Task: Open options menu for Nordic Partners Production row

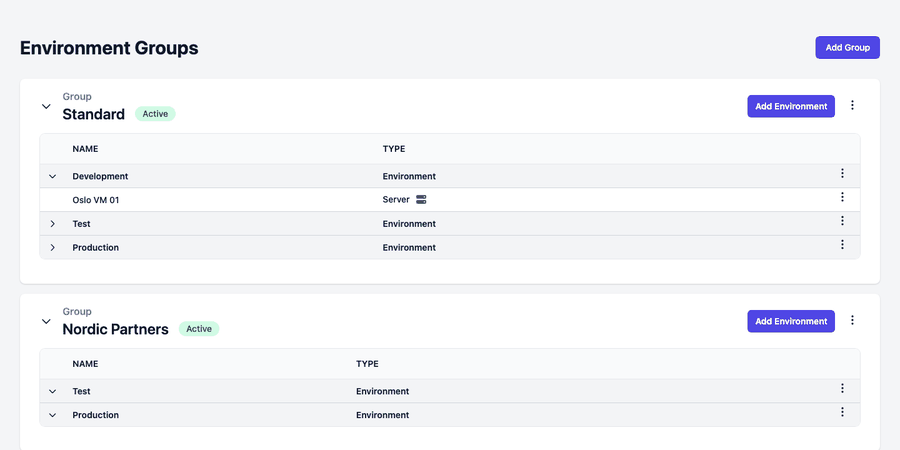Action: (842, 412)
